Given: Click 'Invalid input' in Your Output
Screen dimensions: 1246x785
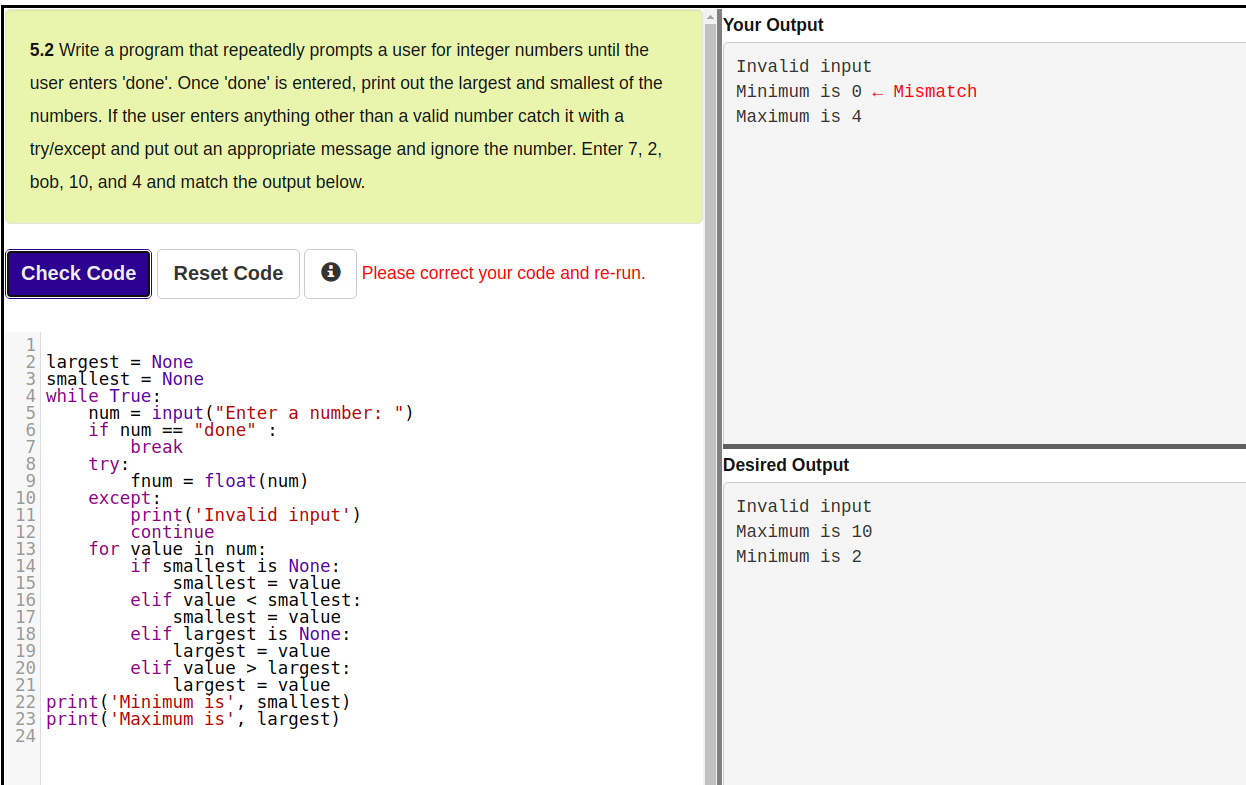Looking at the screenshot, I should (804, 67).
